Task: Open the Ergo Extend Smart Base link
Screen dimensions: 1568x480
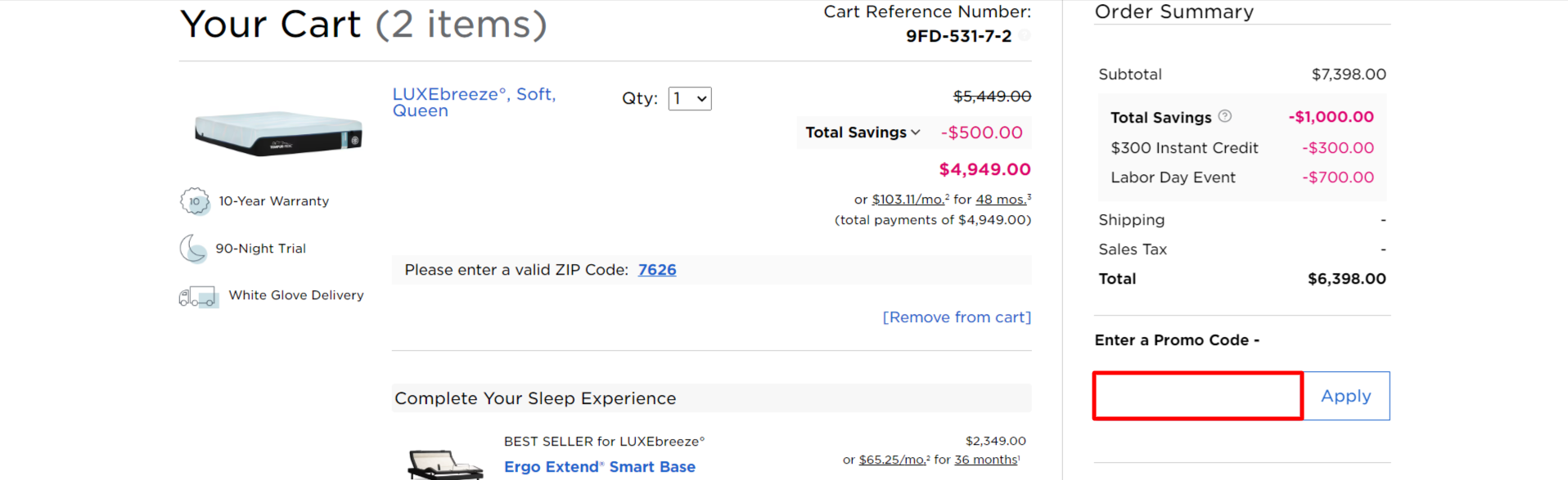Action: (x=600, y=467)
